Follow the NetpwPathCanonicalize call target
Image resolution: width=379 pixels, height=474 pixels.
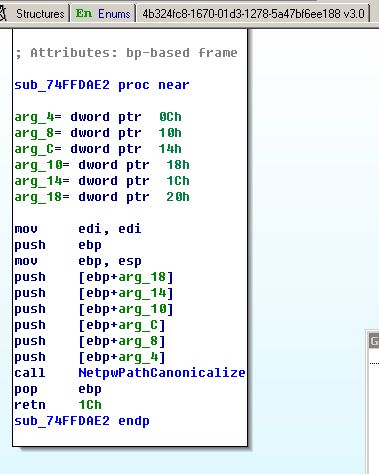tap(162, 373)
